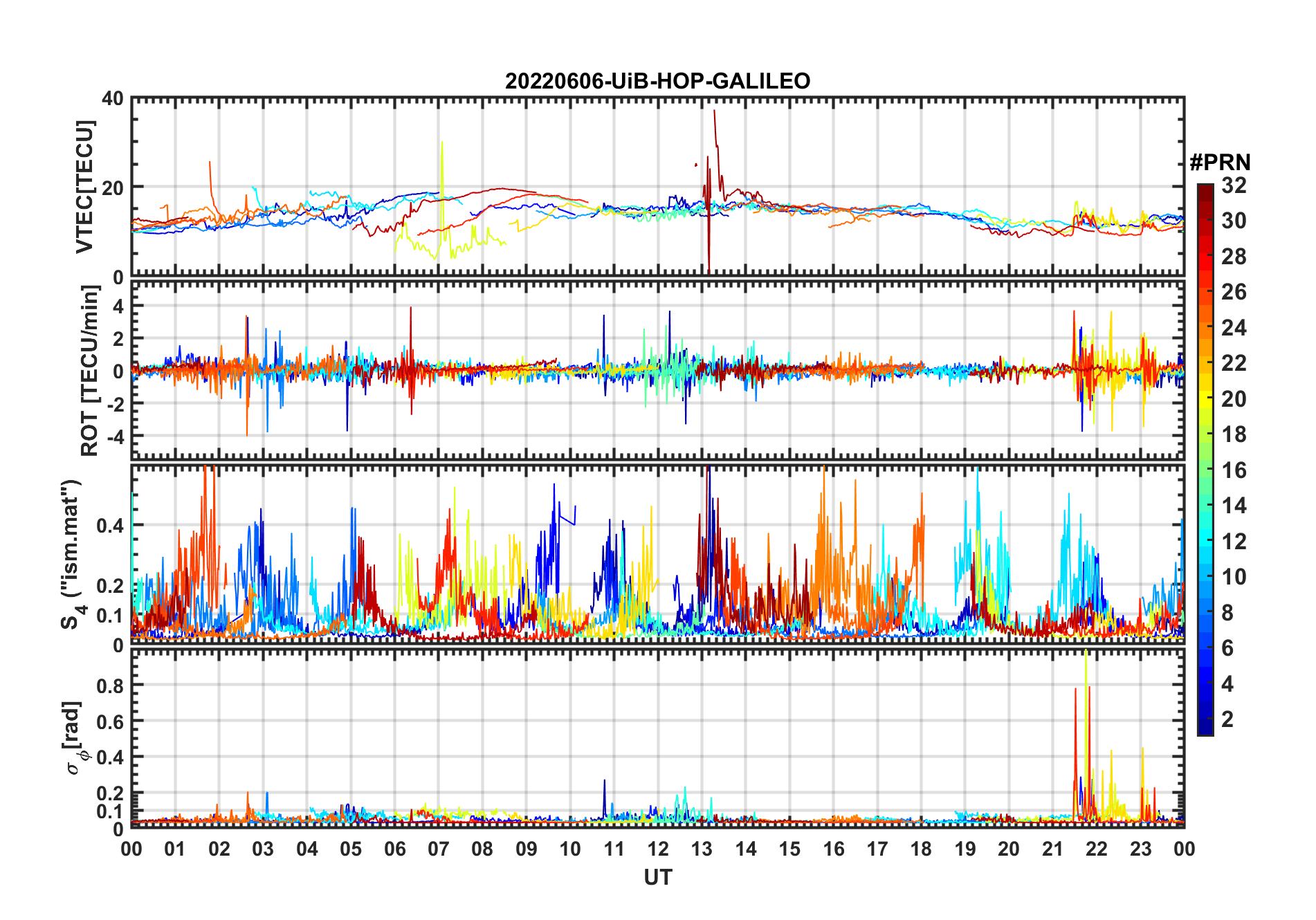Viewport: 1316px width, 920px height.
Task: Click the 0.8 tick on the sigma phi panel
Action: pyautogui.click(x=110, y=686)
